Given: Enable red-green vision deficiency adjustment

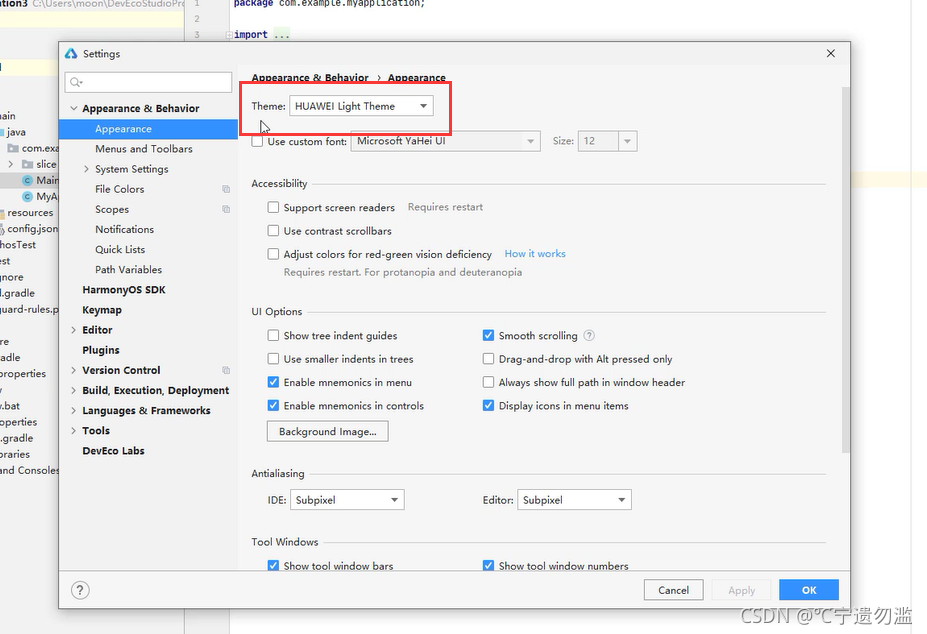Looking at the screenshot, I should (273, 254).
